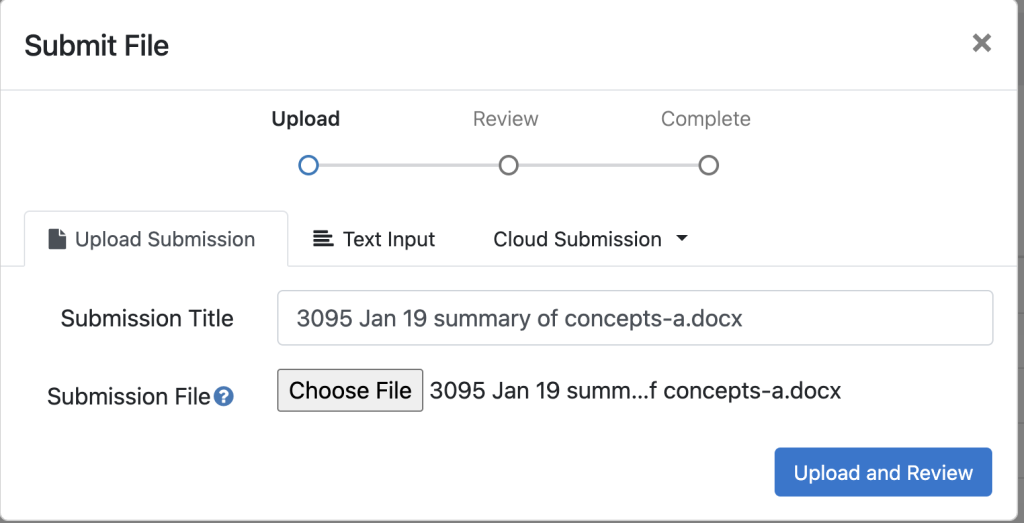
Task: Click the Upload step circle indicator
Action: 308,165
